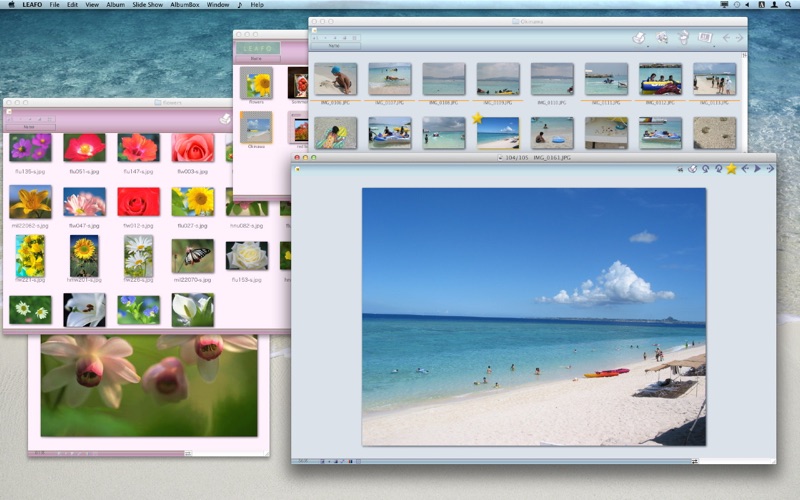This screenshot has height=500, width=800.
Task: Select the white rose thumbnail flu153-s.jpg
Action: 246,256
